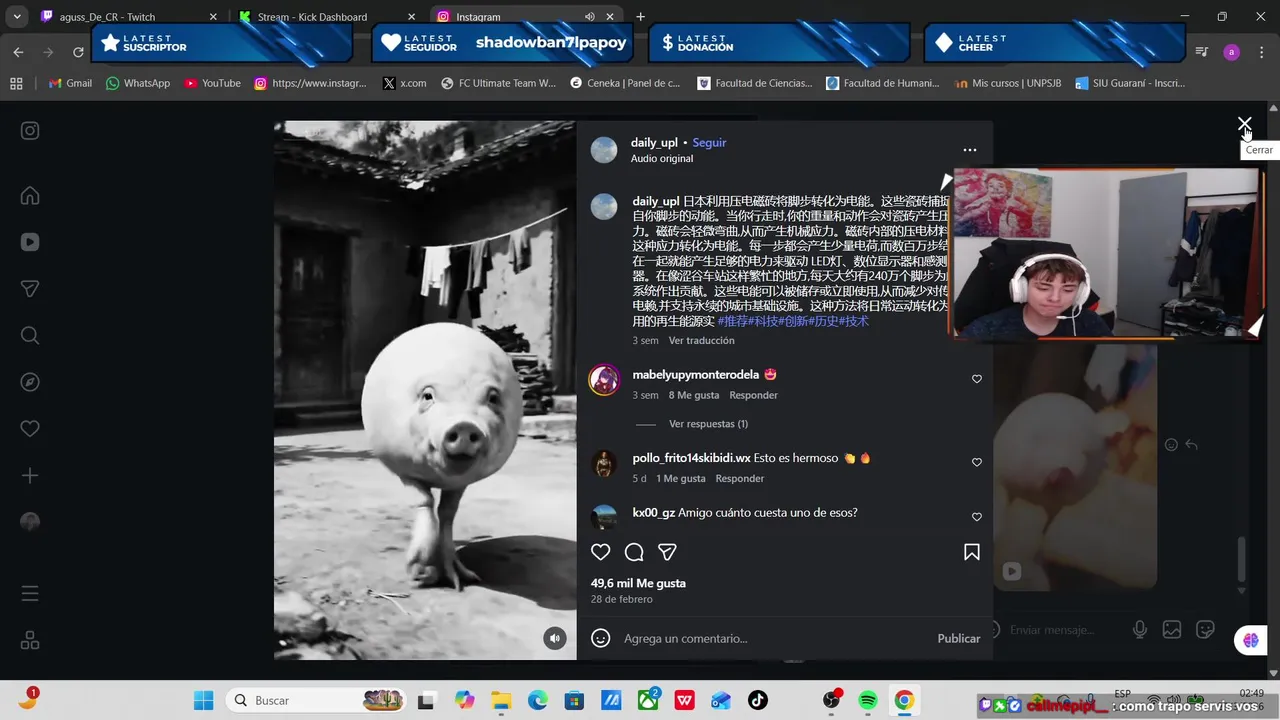This screenshot has height=720, width=1280.
Task: Click the voice message microphone in chat
Action: click(x=1139, y=630)
